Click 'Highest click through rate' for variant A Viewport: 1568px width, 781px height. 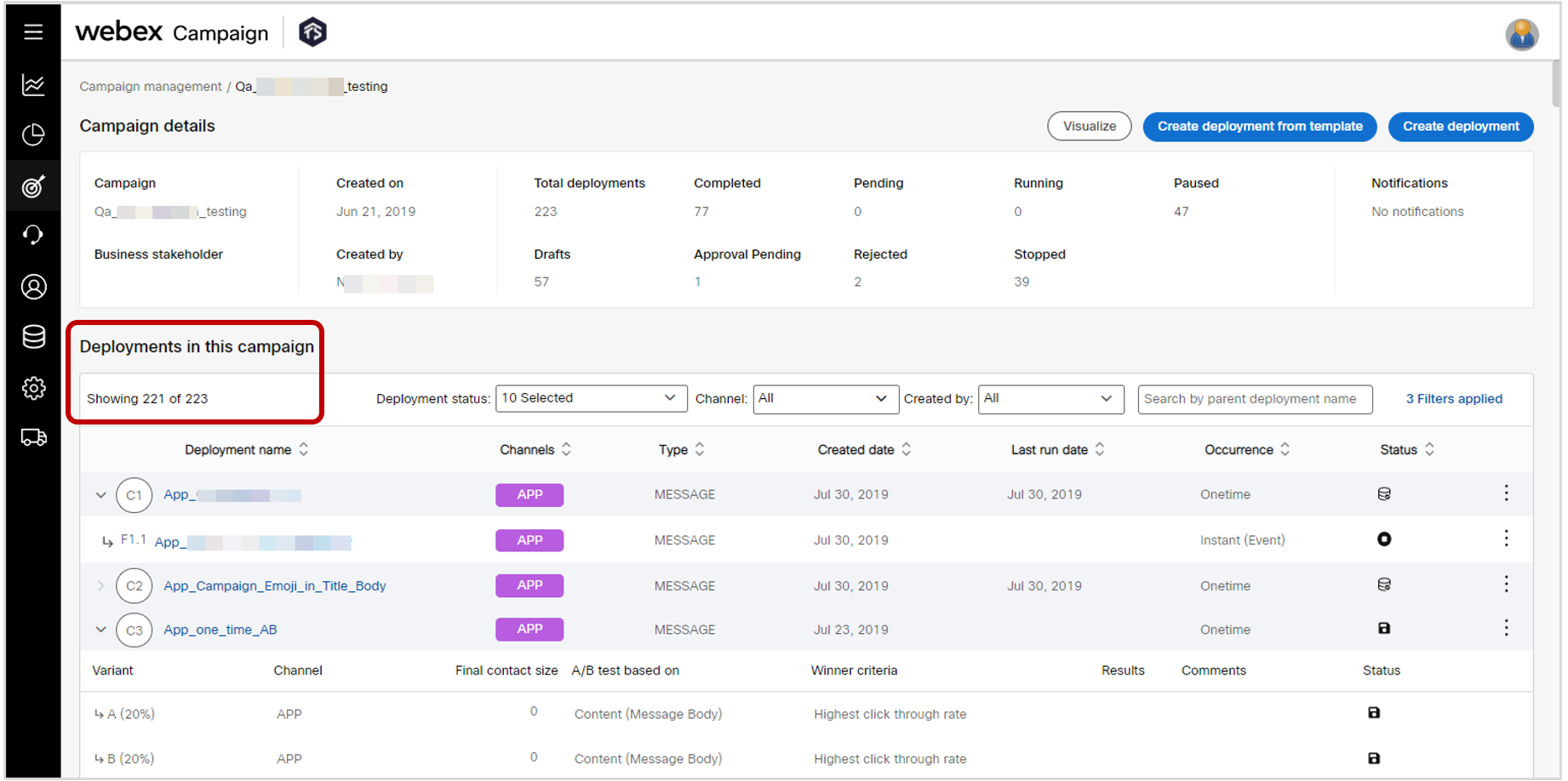point(890,715)
